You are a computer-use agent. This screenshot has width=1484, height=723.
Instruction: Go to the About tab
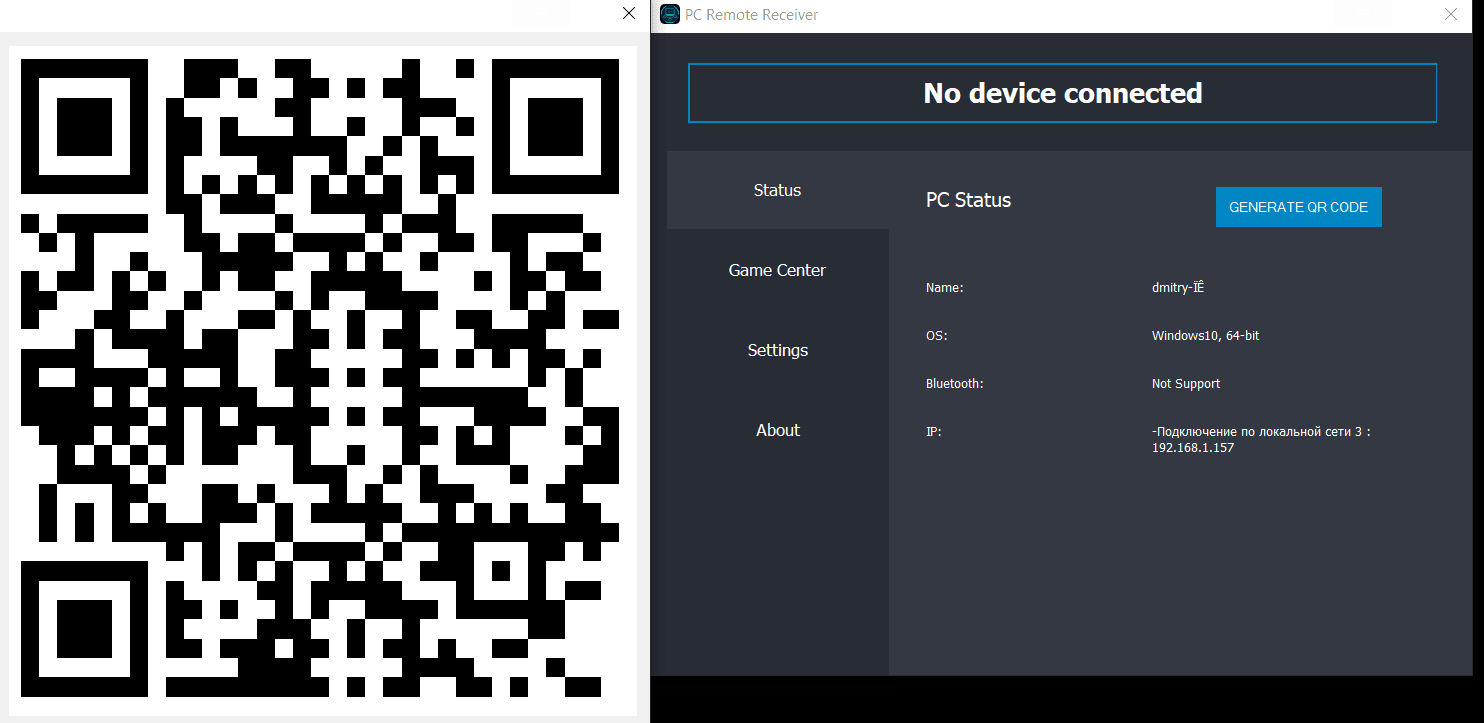click(778, 430)
